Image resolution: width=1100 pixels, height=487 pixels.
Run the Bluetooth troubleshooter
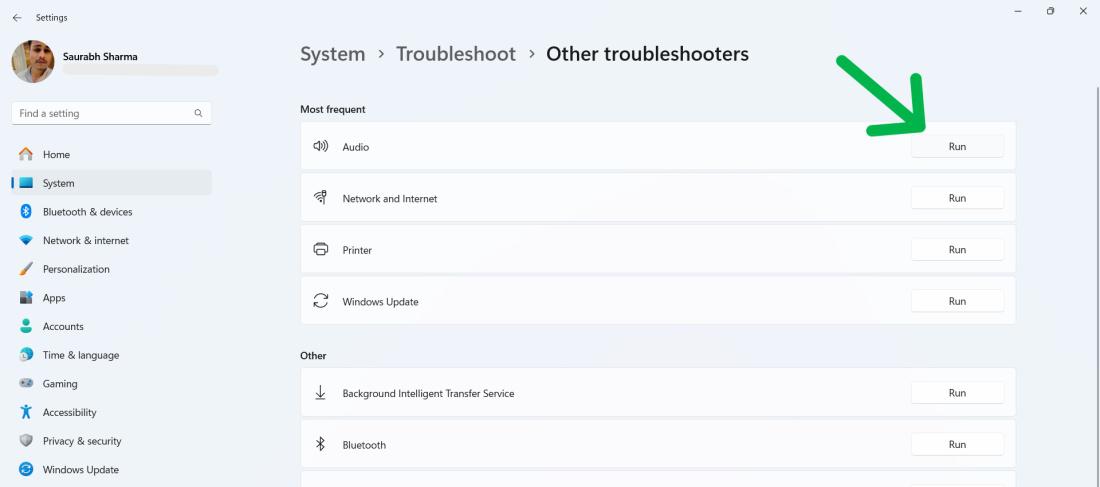(957, 444)
